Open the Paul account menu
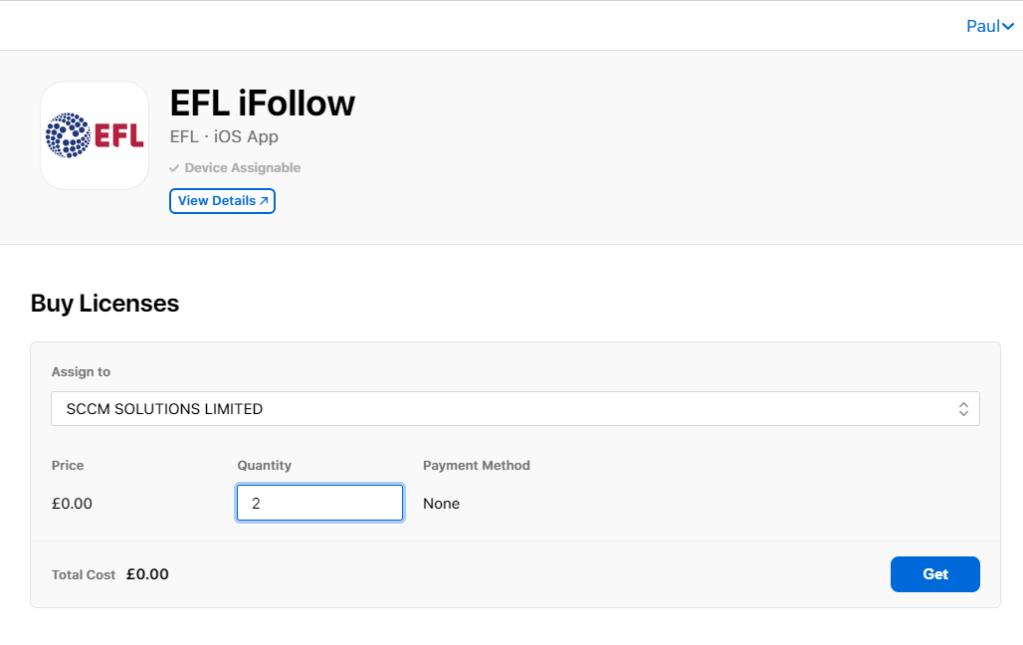 click(x=989, y=27)
